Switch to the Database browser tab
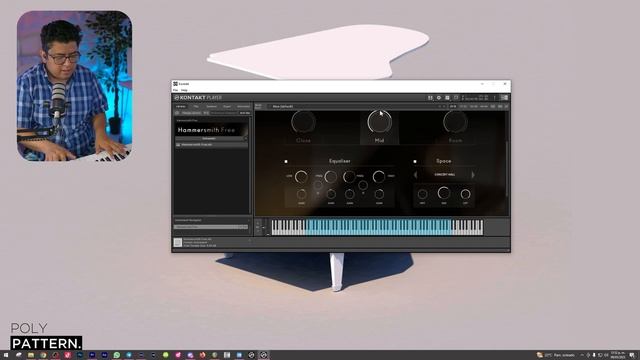The width and height of the screenshot is (640, 360). click(x=211, y=107)
